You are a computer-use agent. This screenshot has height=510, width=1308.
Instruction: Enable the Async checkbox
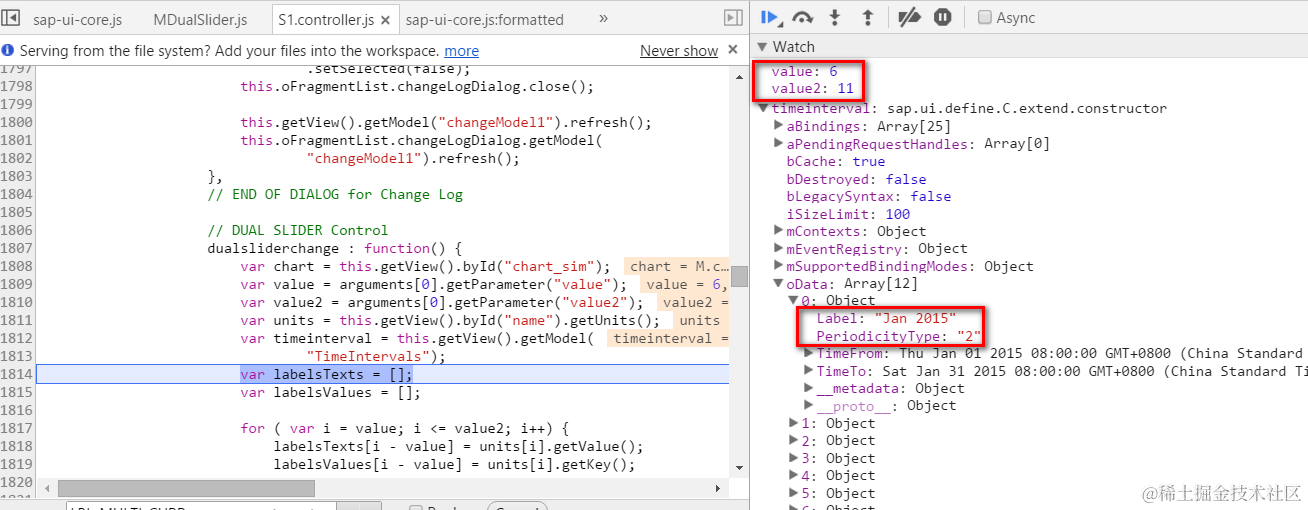(985, 18)
